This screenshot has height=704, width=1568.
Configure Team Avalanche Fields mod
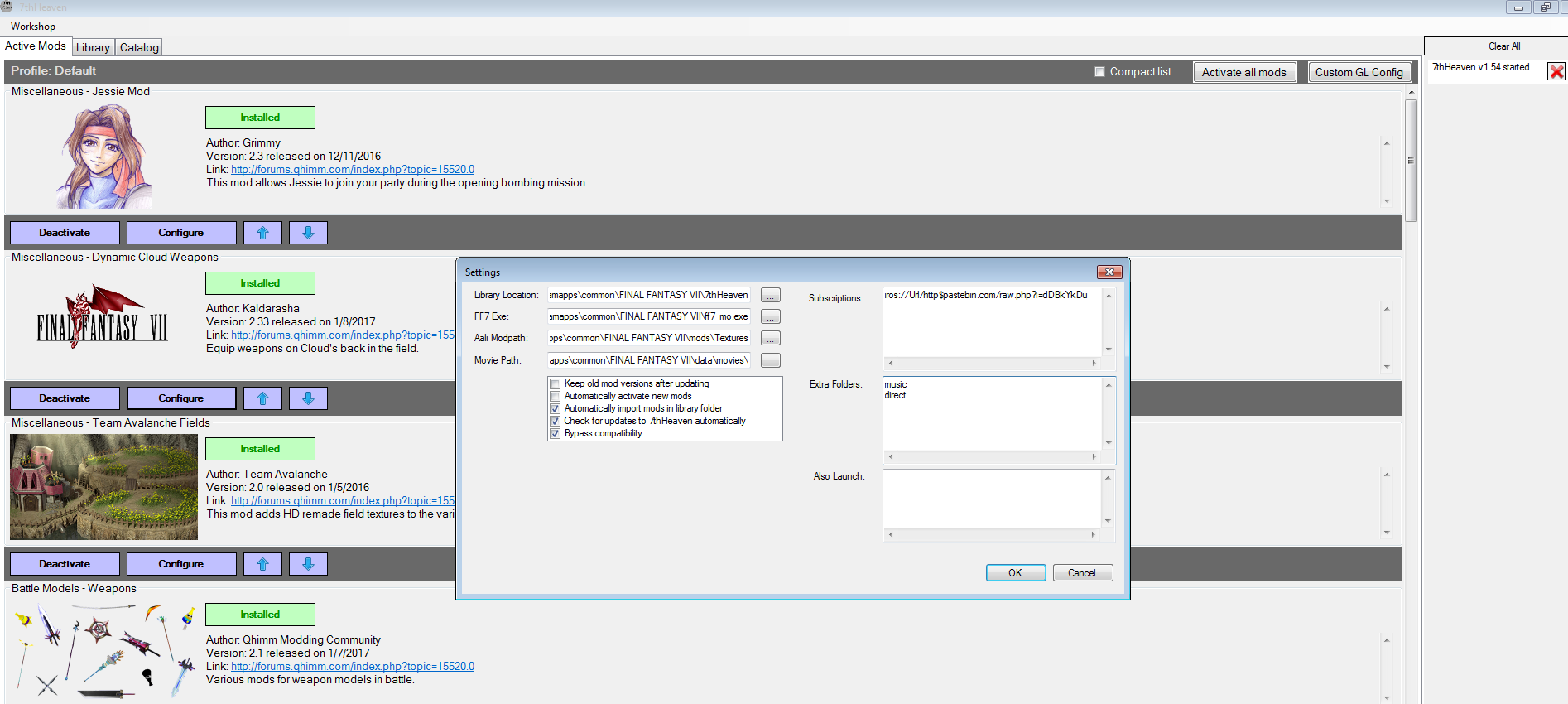click(181, 564)
